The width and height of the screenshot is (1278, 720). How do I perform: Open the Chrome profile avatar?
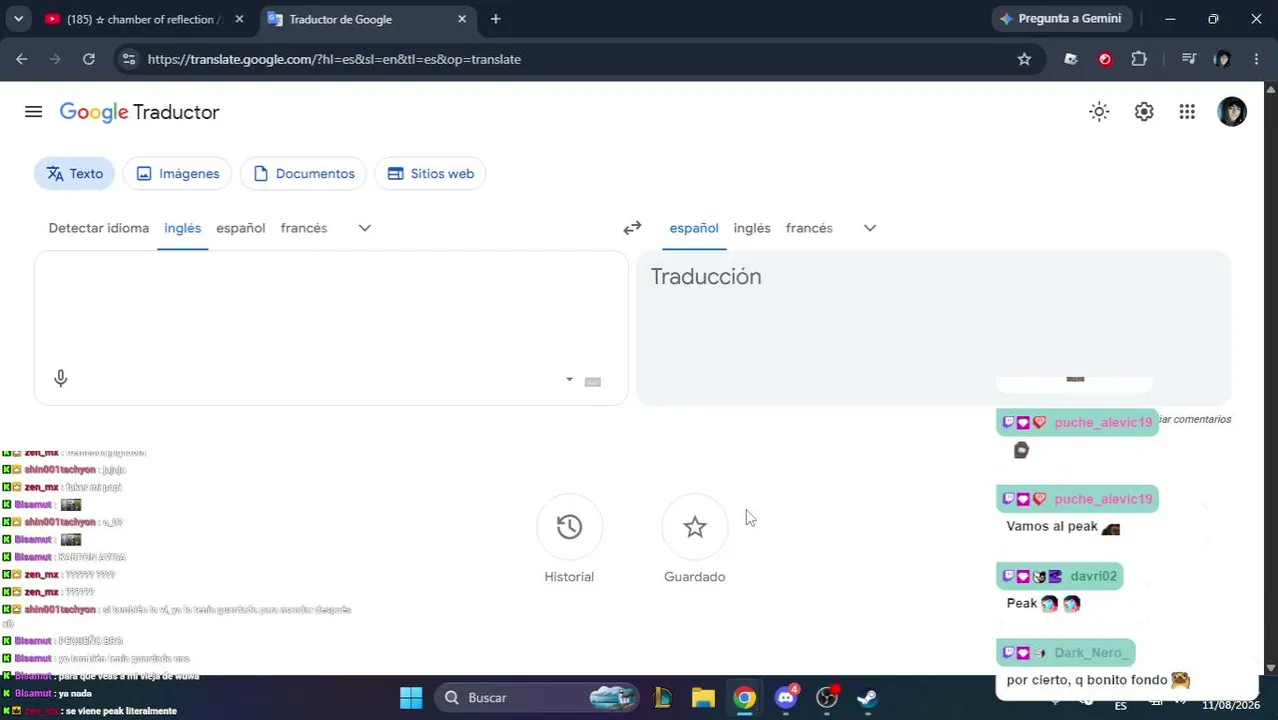1222,59
